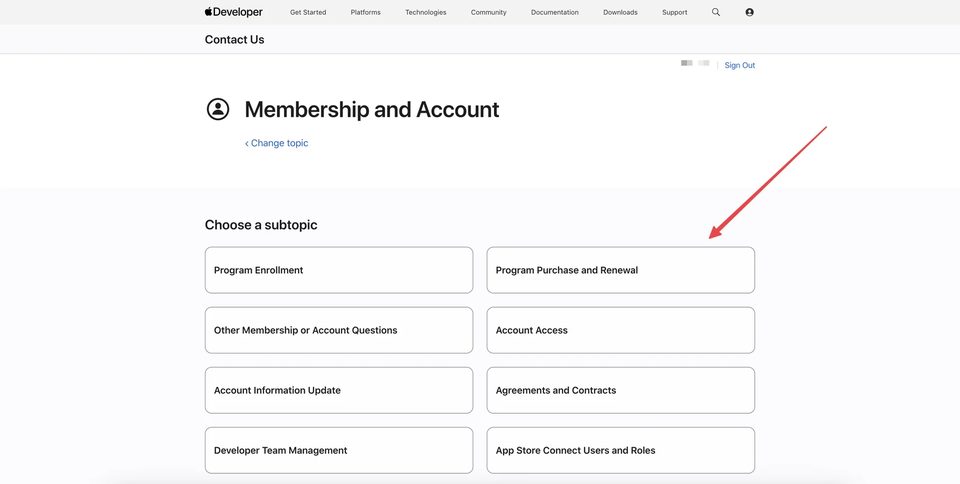Select the Developer Team Management subtopic
The image size is (960, 484).
pyautogui.click(x=339, y=450)
